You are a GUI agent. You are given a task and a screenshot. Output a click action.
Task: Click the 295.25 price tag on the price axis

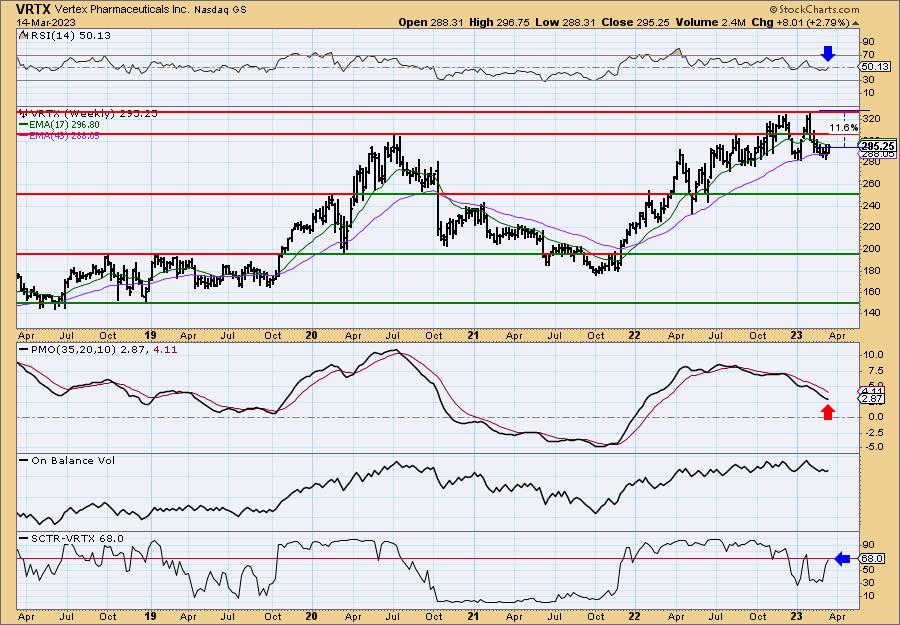tap(878, 146)
